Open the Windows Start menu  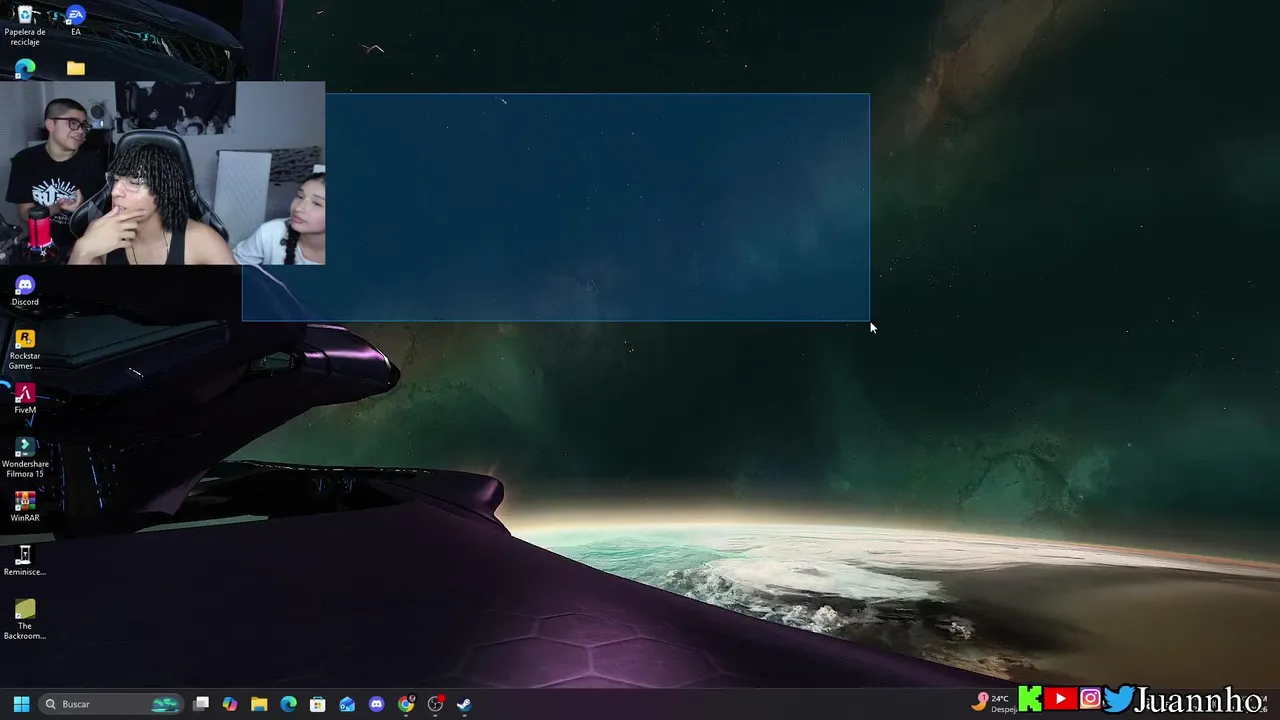click(x=21, y=704)
